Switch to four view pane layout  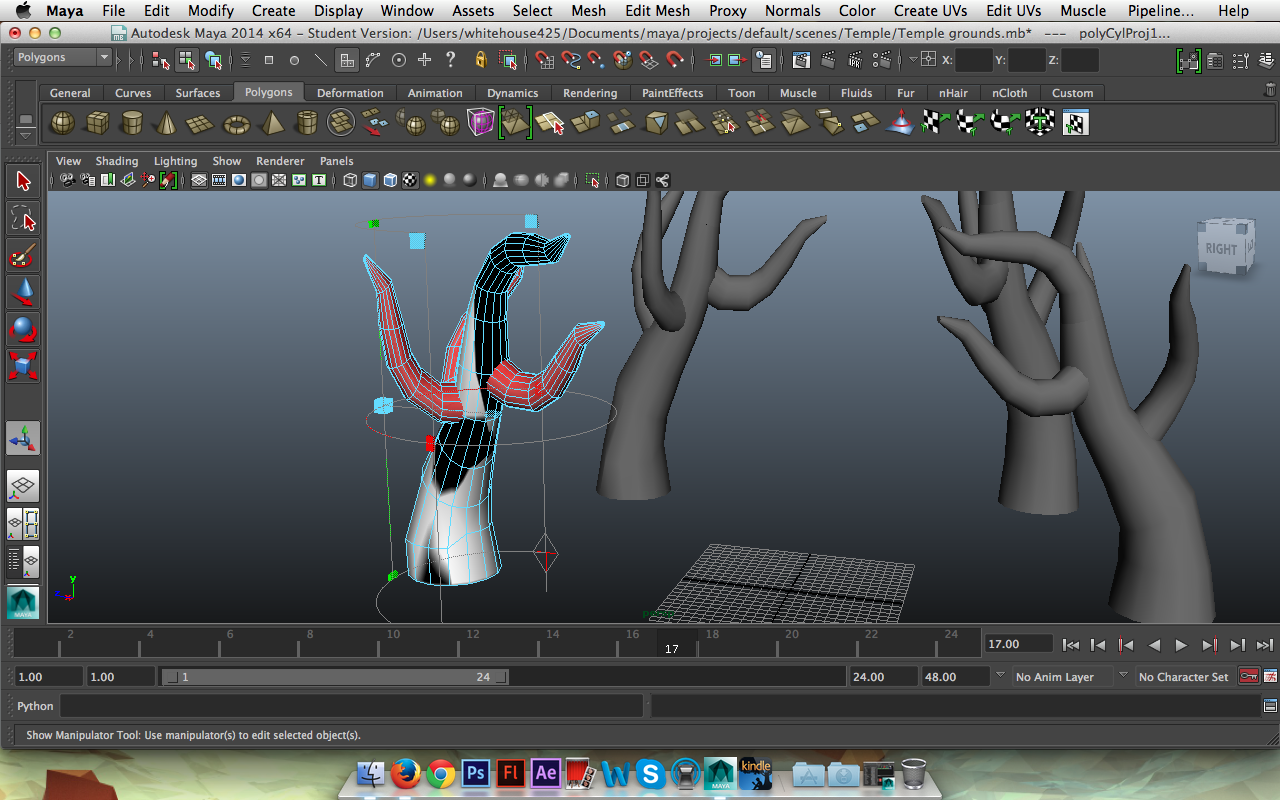23,523
